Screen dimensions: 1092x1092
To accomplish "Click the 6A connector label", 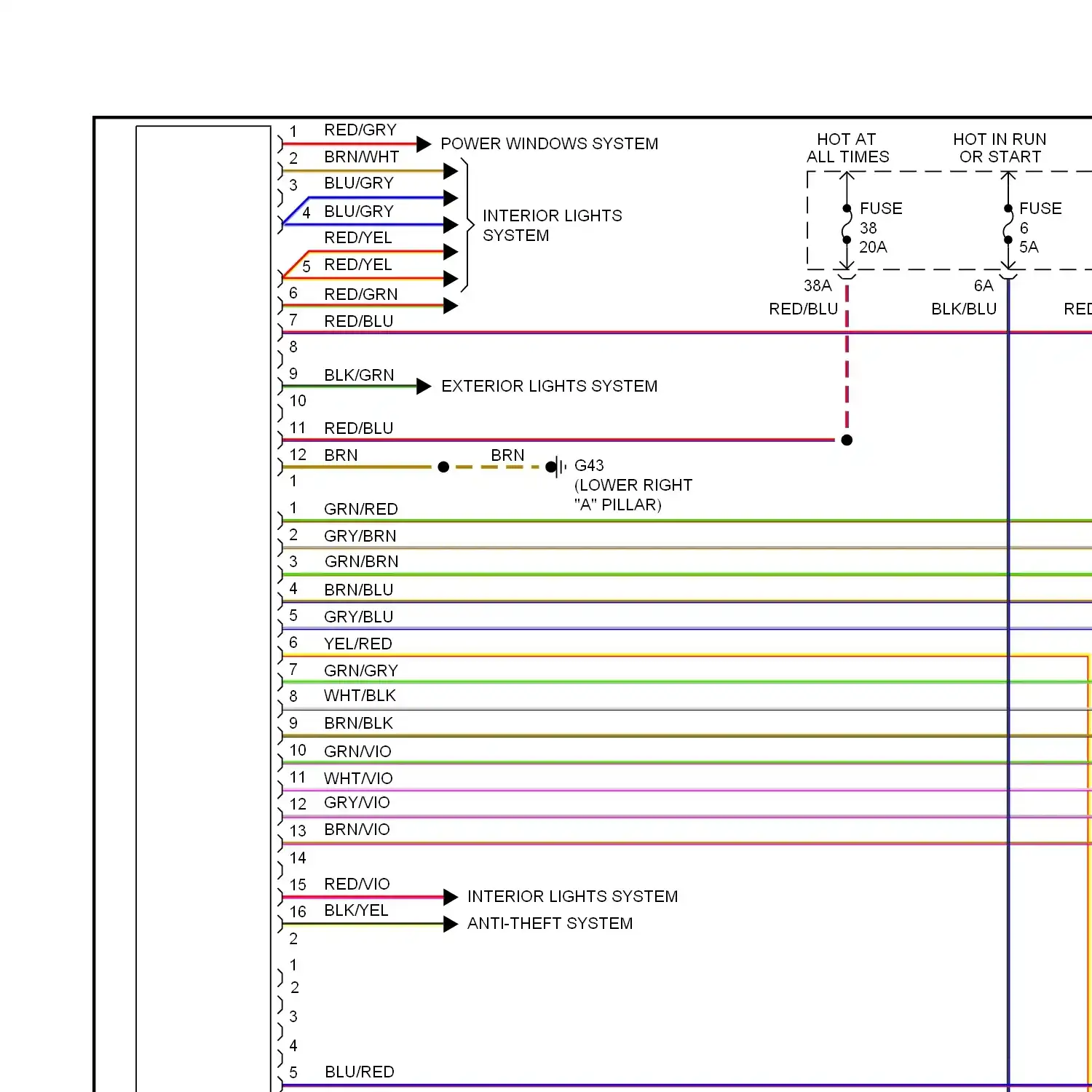I will click(x=984, y=285).
